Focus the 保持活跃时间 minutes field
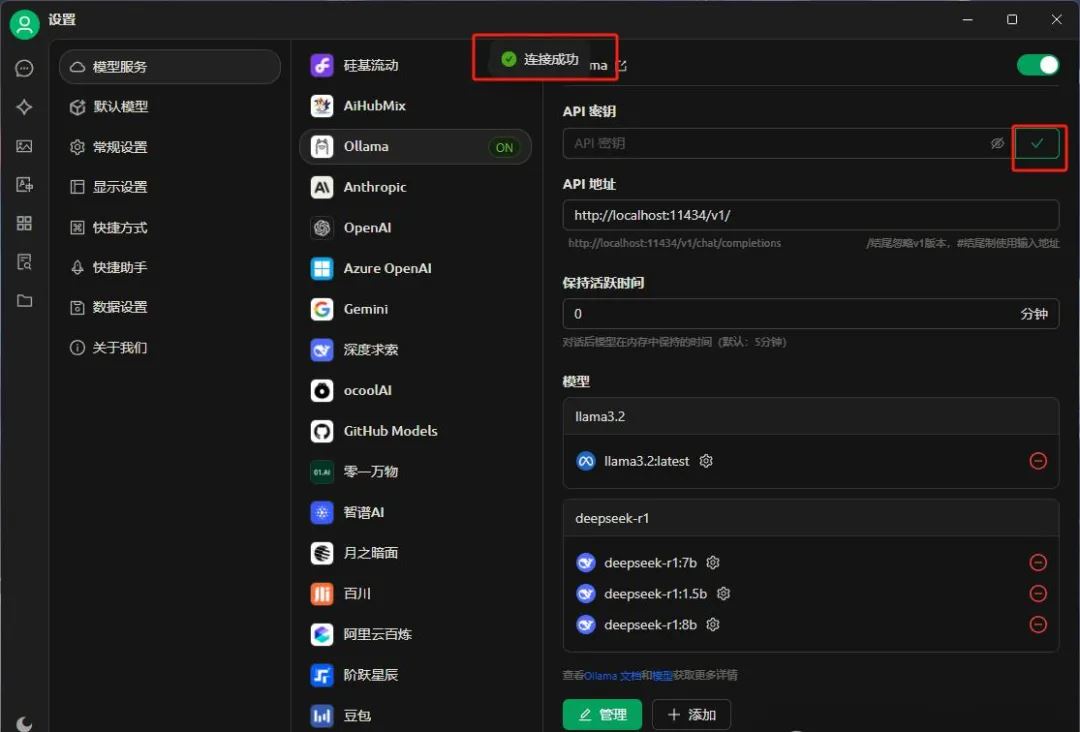The height and width of the screenshot is (732, 1080). (811, 314)
